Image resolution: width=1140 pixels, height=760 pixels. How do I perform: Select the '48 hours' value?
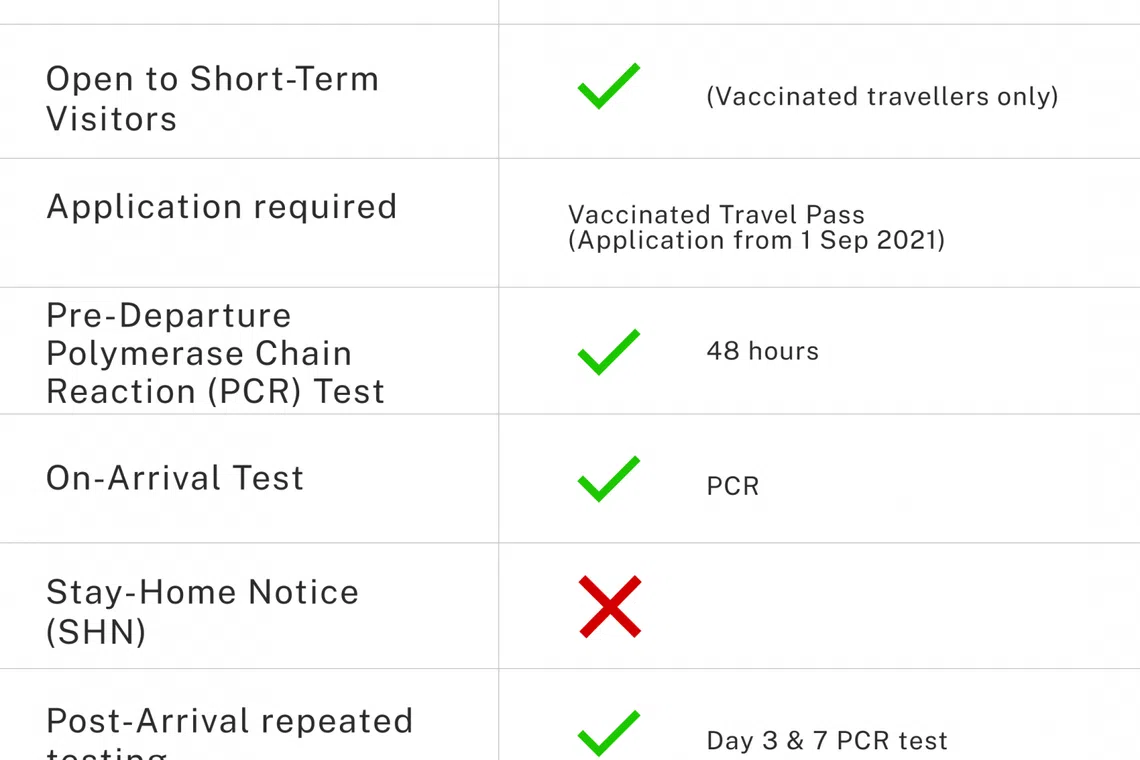point(762,351)
